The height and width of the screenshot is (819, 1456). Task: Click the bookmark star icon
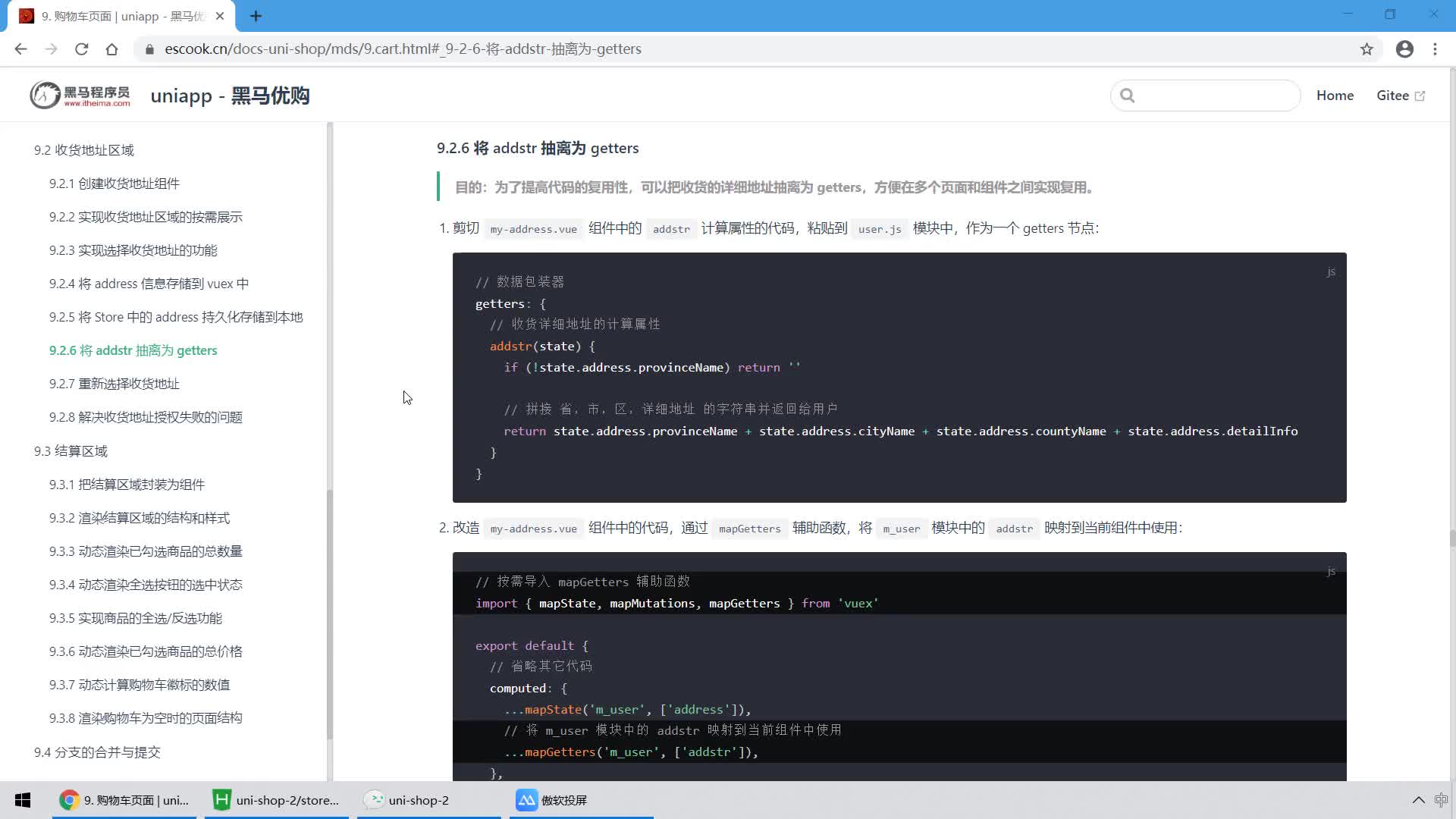pyautogui.click(x=1366, y=48)
